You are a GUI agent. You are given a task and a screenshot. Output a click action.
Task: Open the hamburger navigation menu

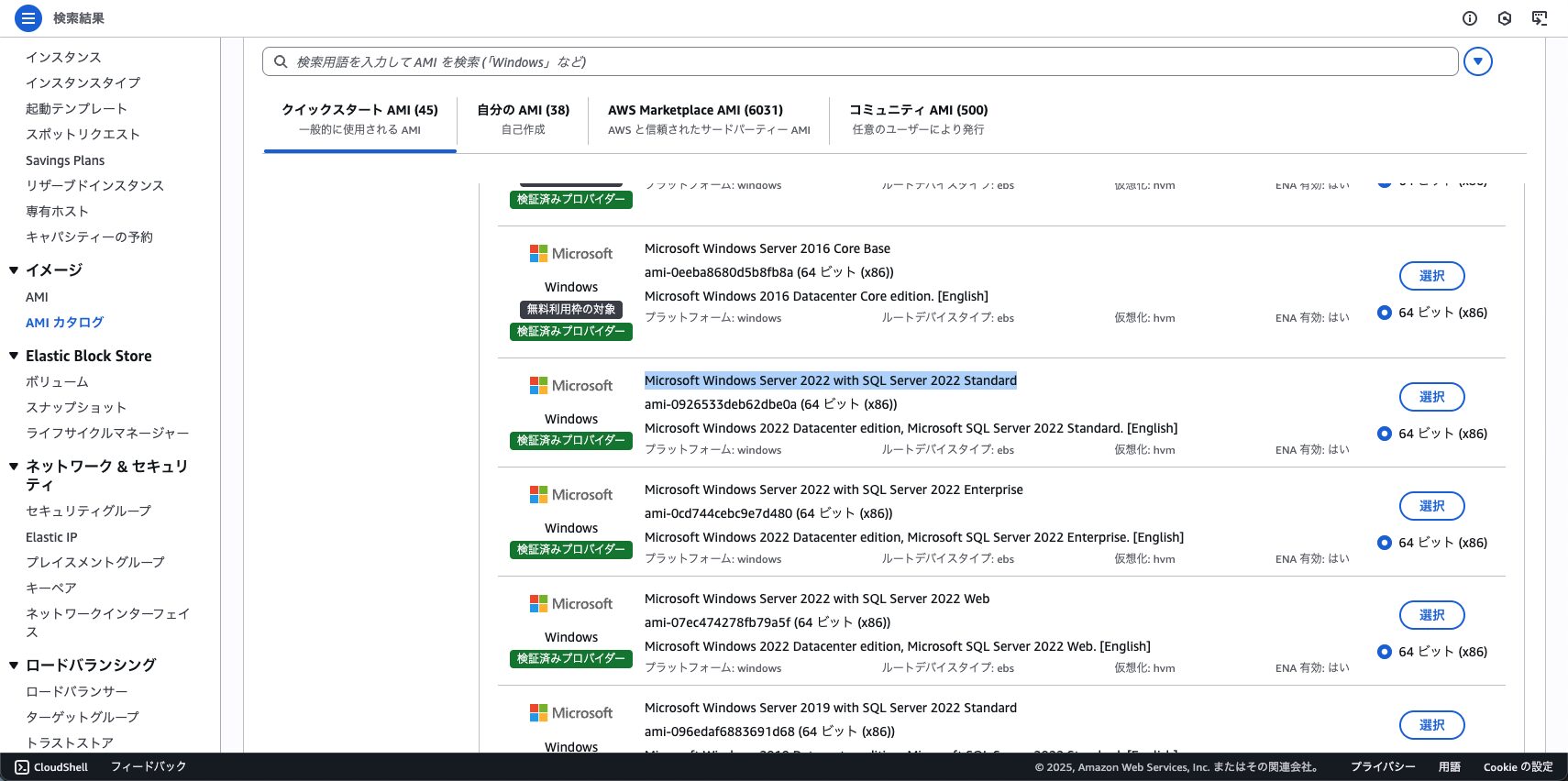pos(28,17)
